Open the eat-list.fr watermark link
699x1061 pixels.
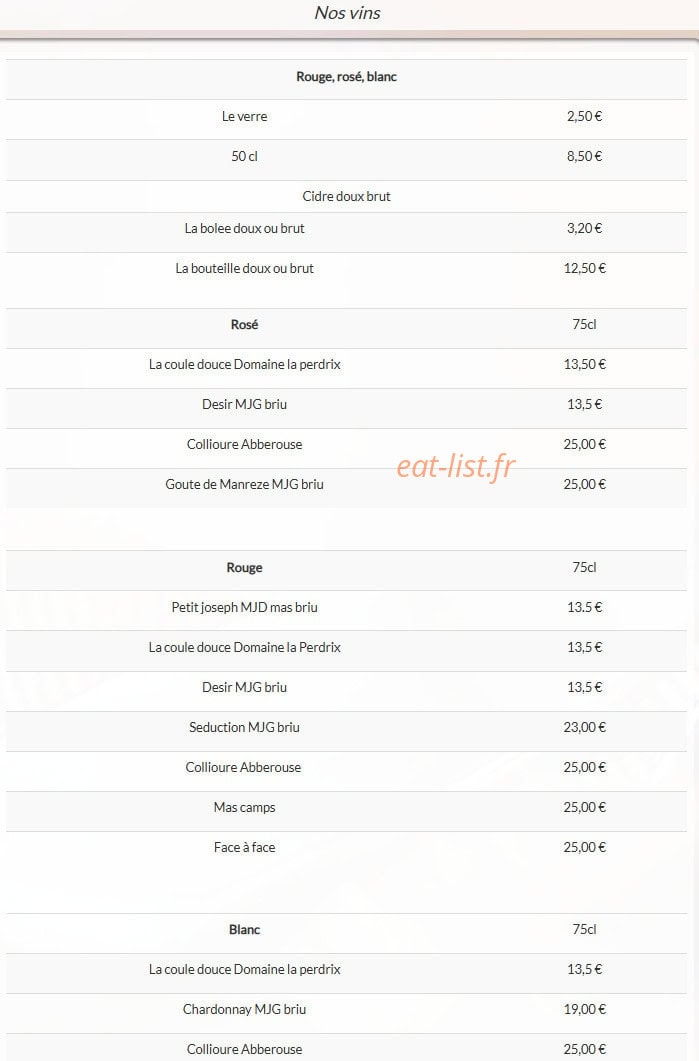tap(455, 466)
